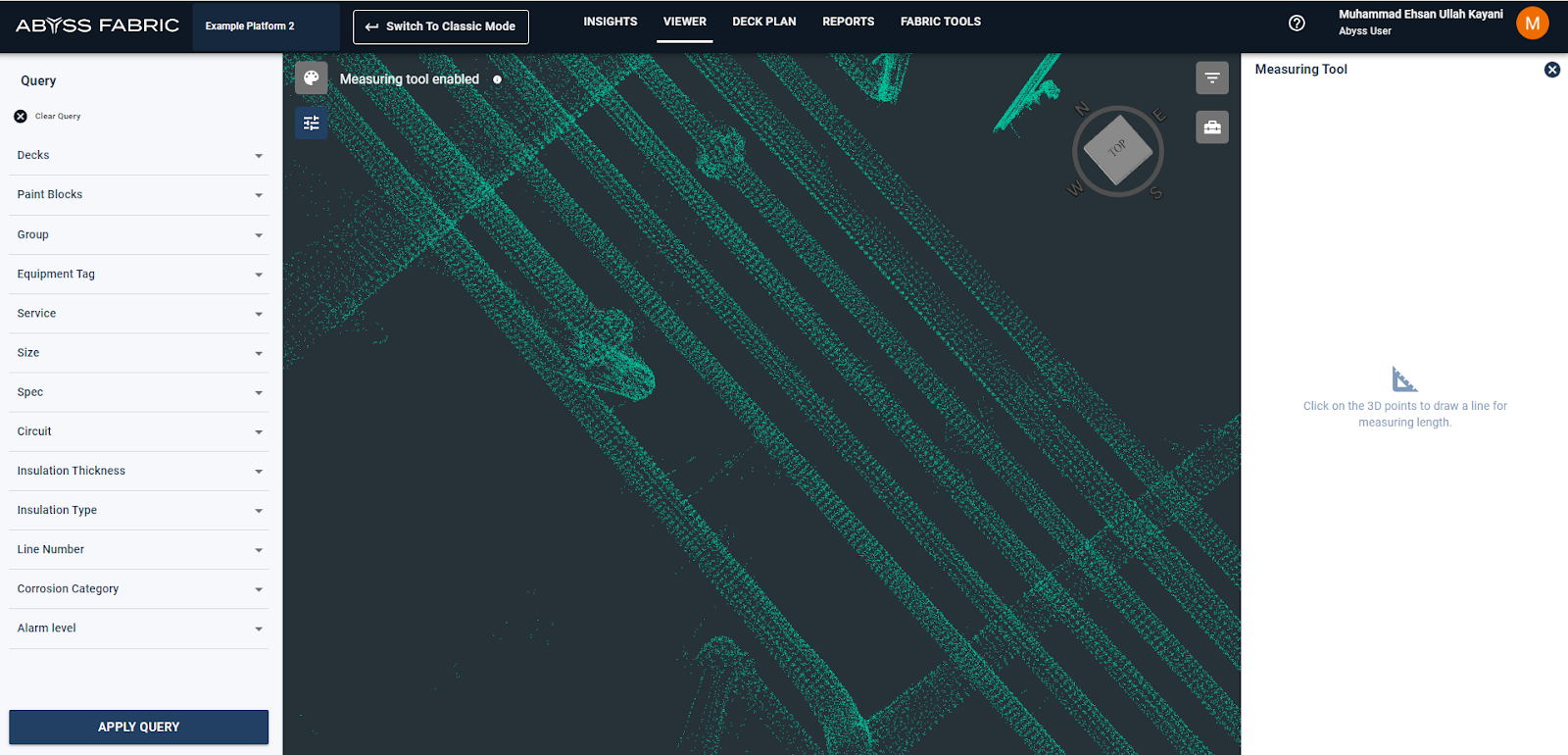Click the TOP face of navigation cube
Image resolution: width=1568 pixels, height=755 pixels.
click(x=1117, y=150)
